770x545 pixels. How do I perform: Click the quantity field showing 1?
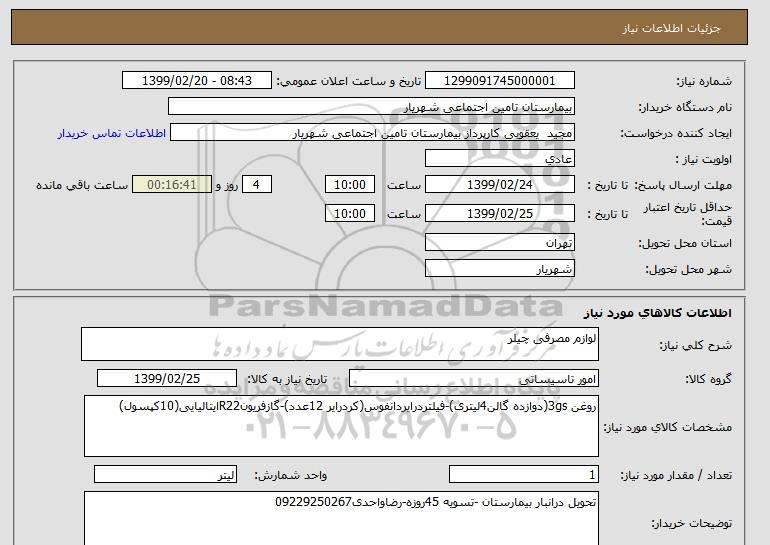524,475
